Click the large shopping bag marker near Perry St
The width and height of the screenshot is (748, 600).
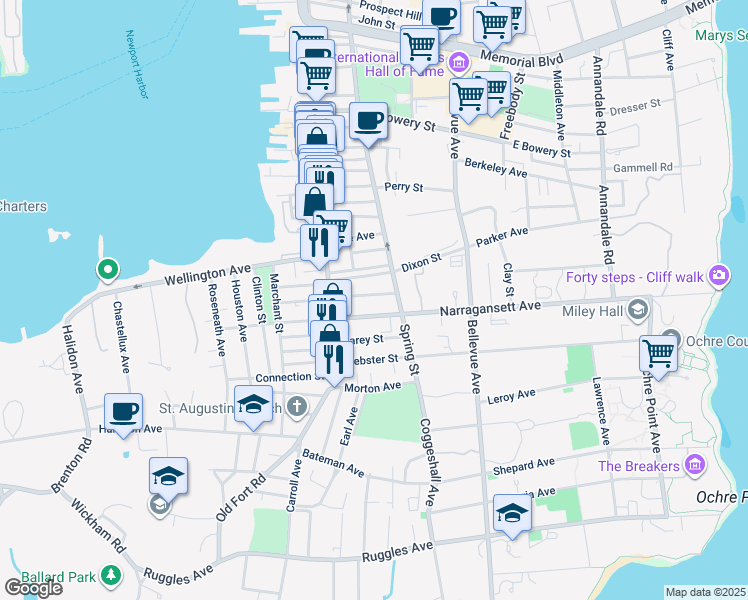[x=314, y=203]
